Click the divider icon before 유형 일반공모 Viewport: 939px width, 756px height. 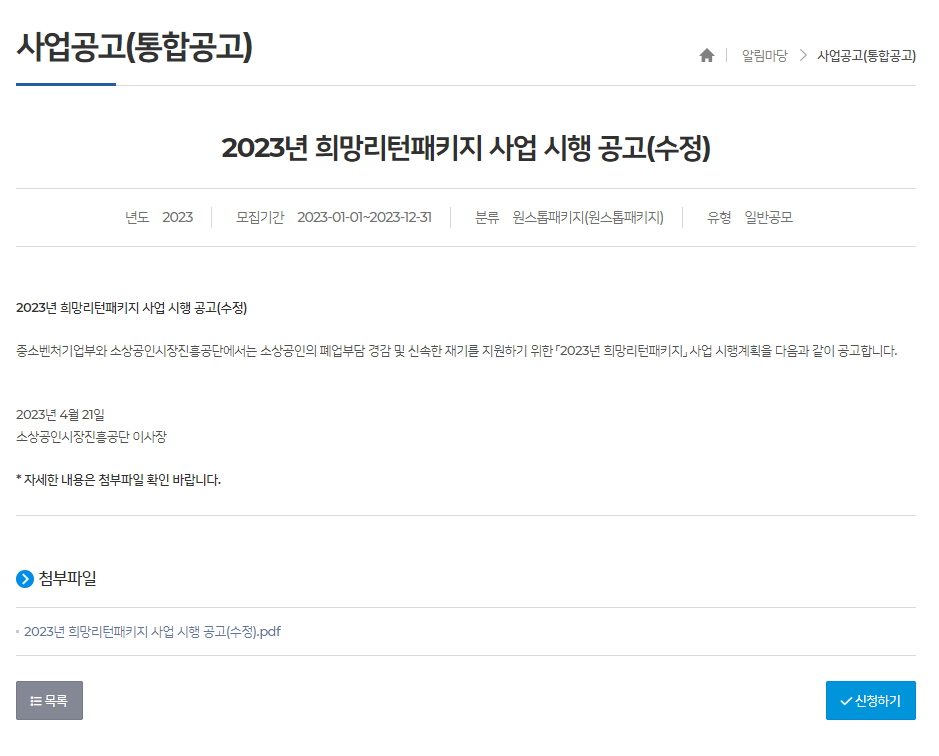[x=681, y=217]
